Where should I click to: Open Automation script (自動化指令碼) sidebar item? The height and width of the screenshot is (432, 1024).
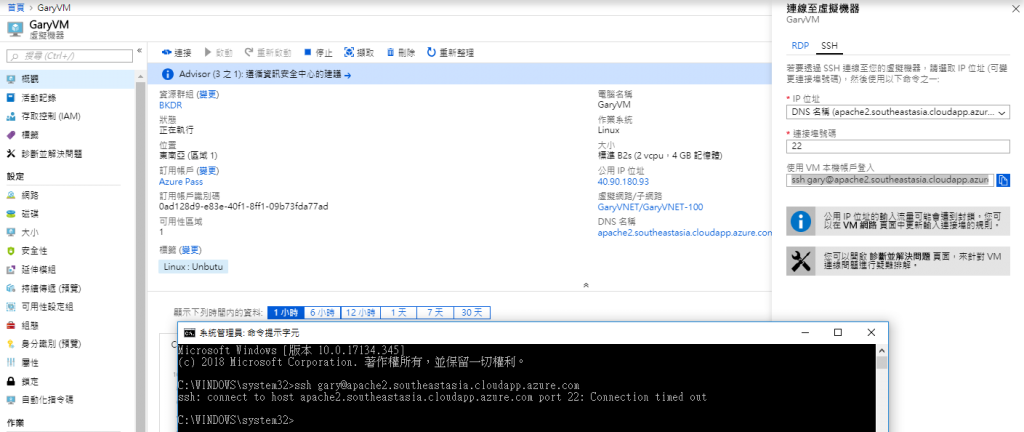(68, 399)
